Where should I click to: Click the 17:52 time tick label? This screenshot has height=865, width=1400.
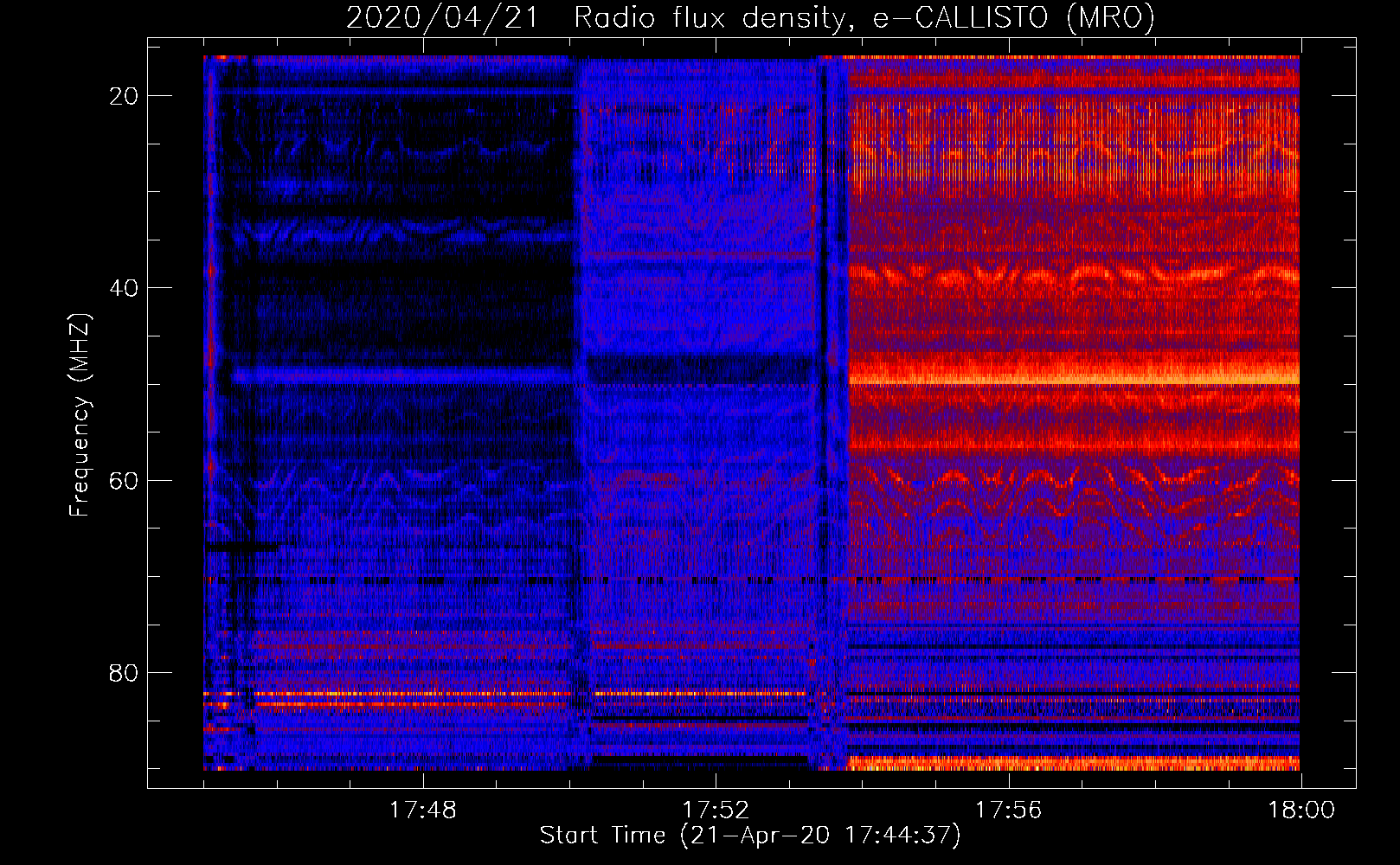click(716, 811)
